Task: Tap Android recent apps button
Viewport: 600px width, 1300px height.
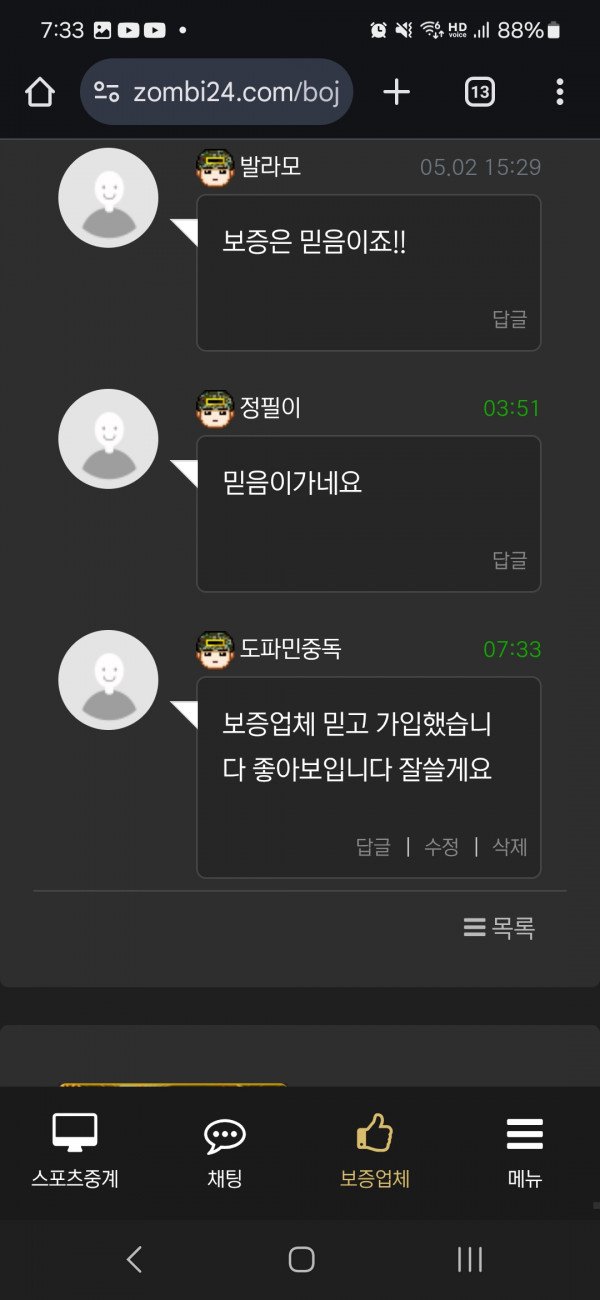Action: 470,1259
